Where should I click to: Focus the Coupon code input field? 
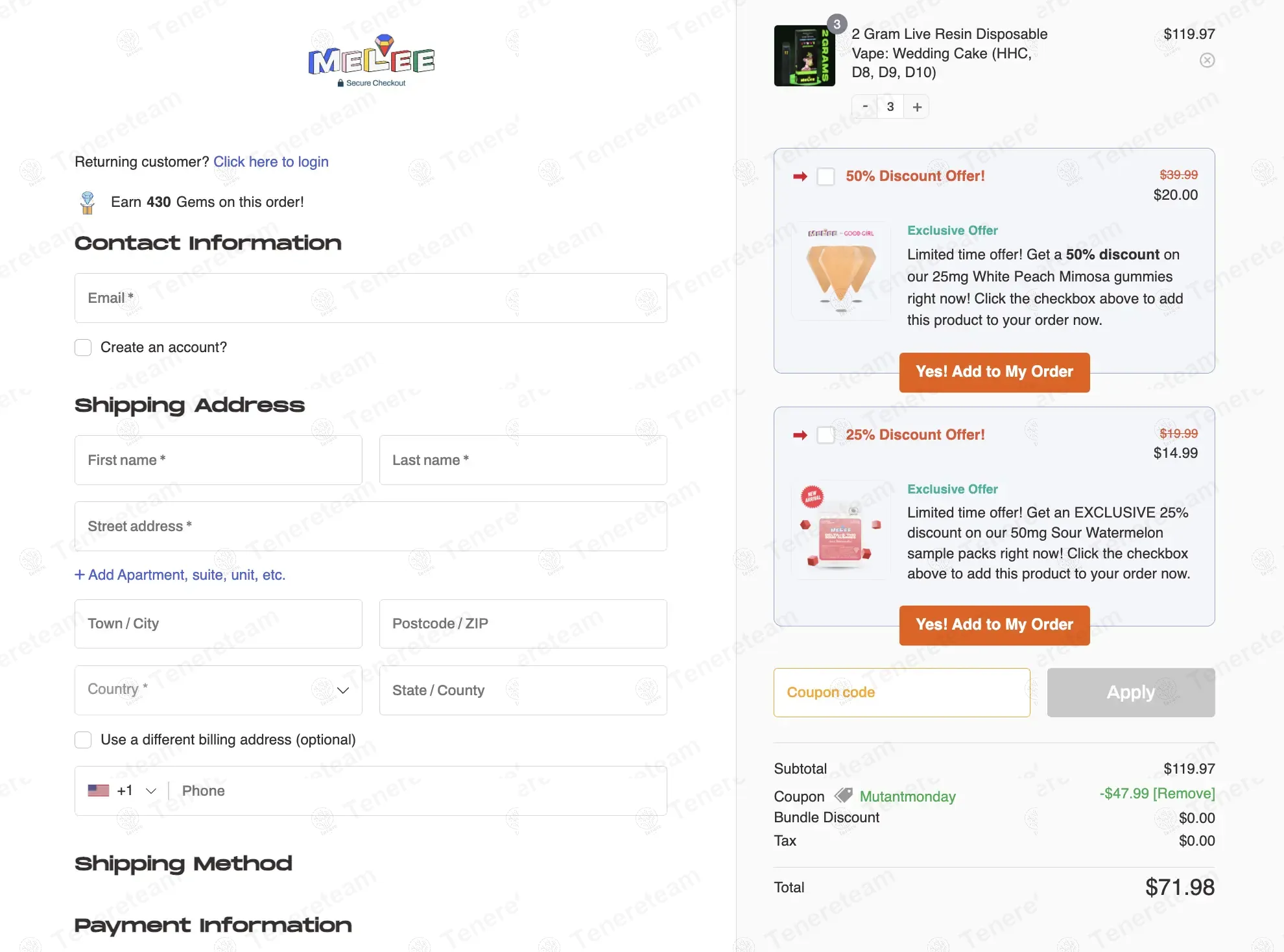(901, 693)
